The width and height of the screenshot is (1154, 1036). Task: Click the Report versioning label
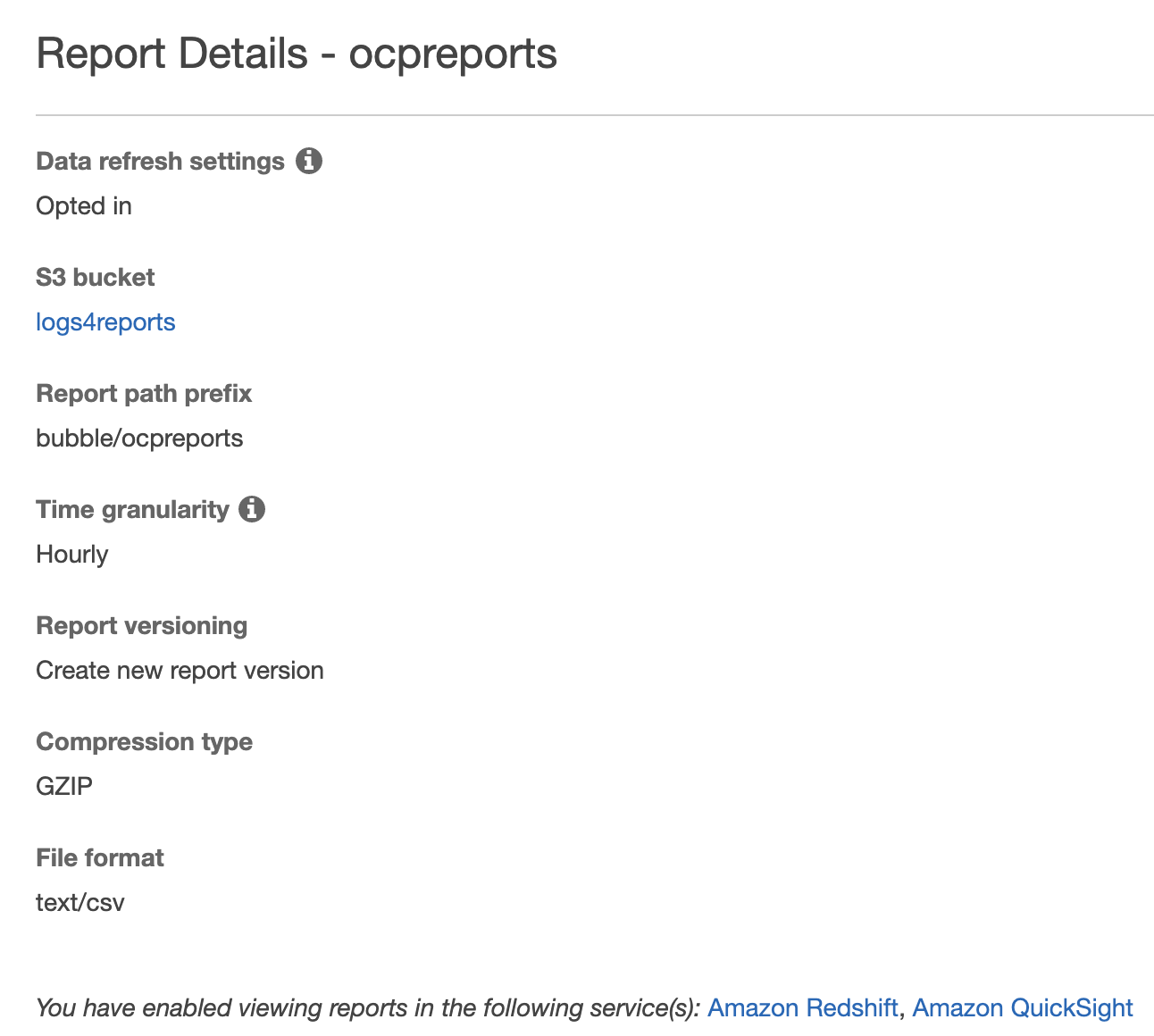(141, 626)
